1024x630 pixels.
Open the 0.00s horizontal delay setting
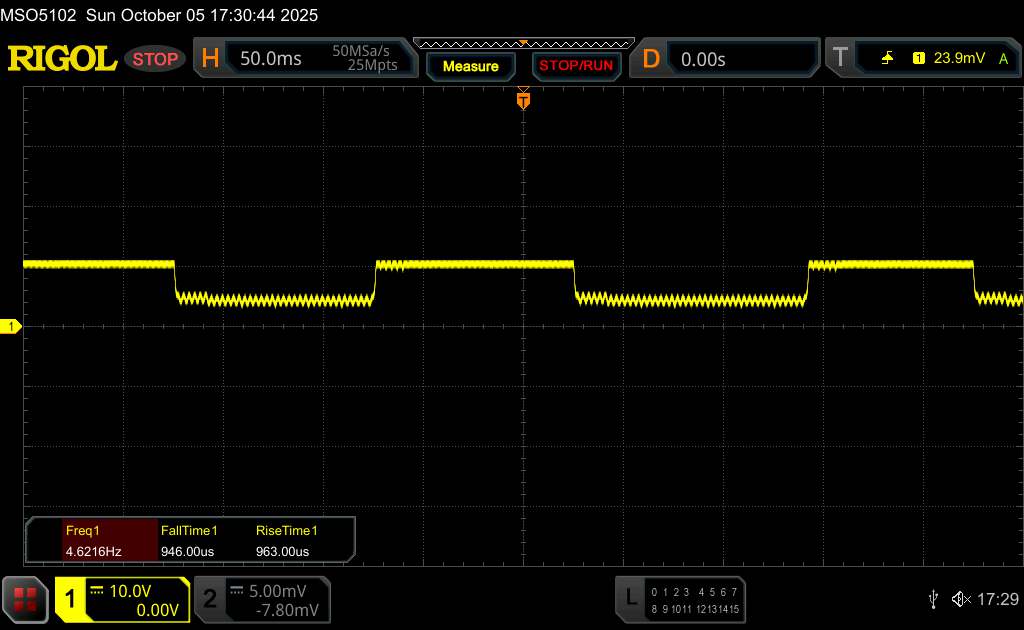pyautogui.click(x=703, y=59)
